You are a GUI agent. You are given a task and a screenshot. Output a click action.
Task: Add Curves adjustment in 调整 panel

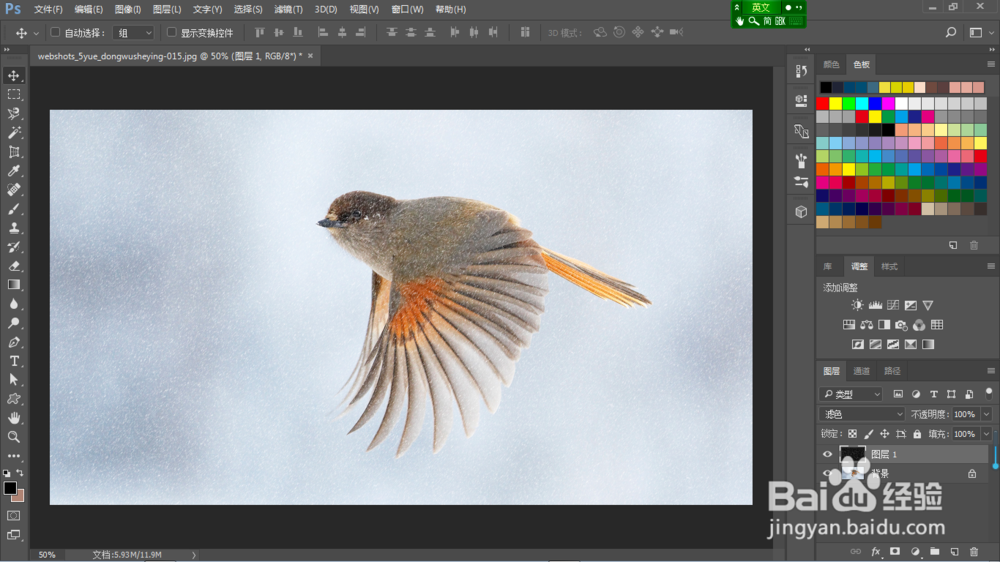coord(893,305)
